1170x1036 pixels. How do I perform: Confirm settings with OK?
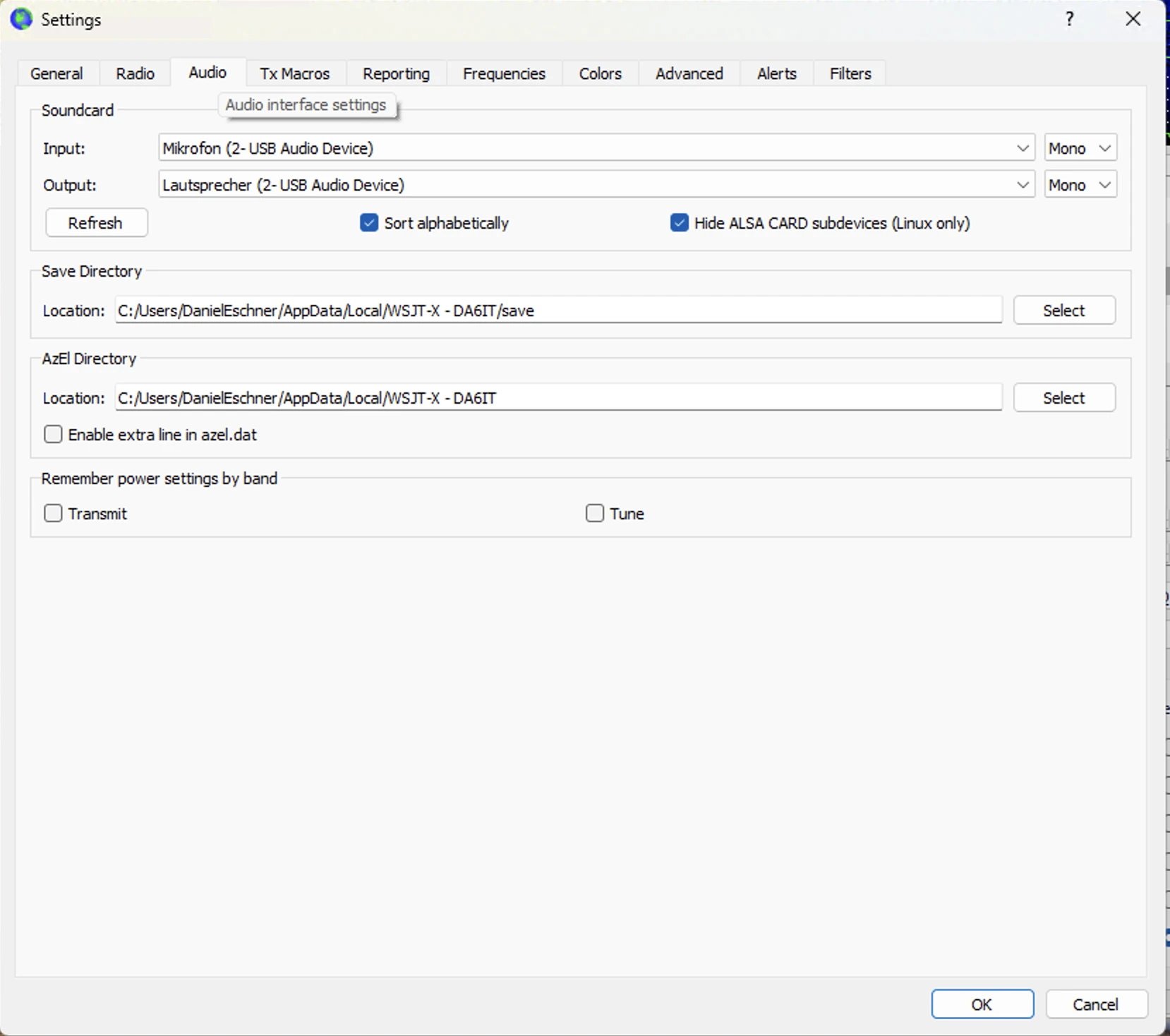pyautogui.click(x=982, y=1004)
